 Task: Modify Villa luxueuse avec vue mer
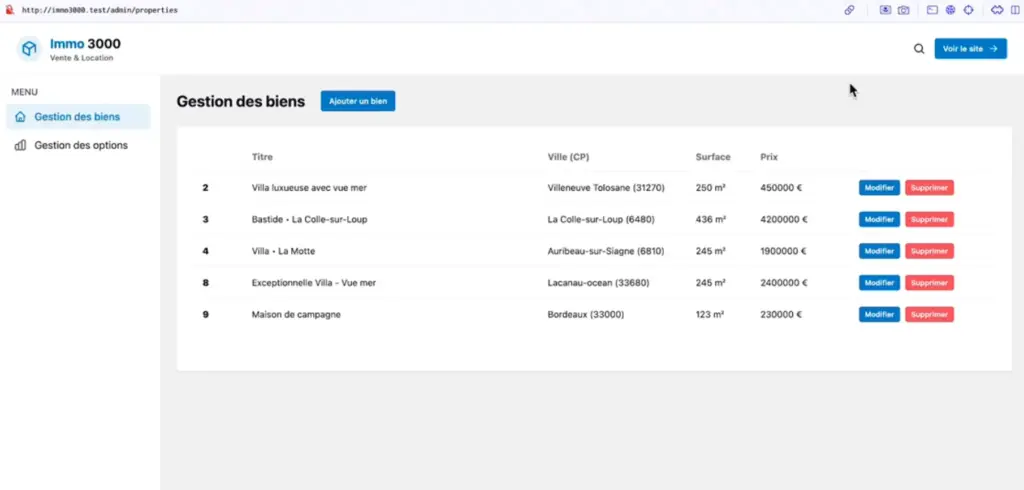pyautogui.click(x=879, y=188)
